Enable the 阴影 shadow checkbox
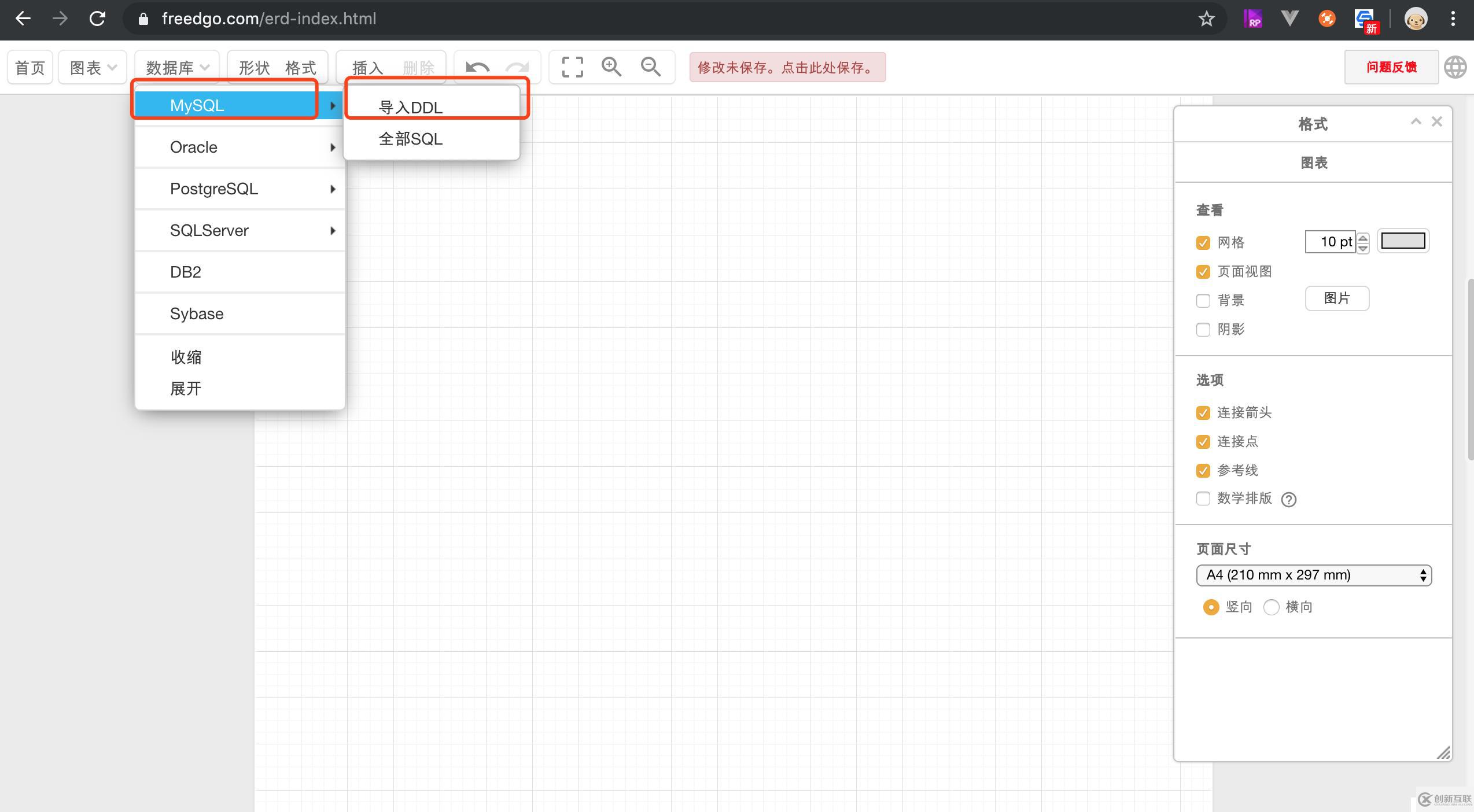 [x=1203, y=330]
